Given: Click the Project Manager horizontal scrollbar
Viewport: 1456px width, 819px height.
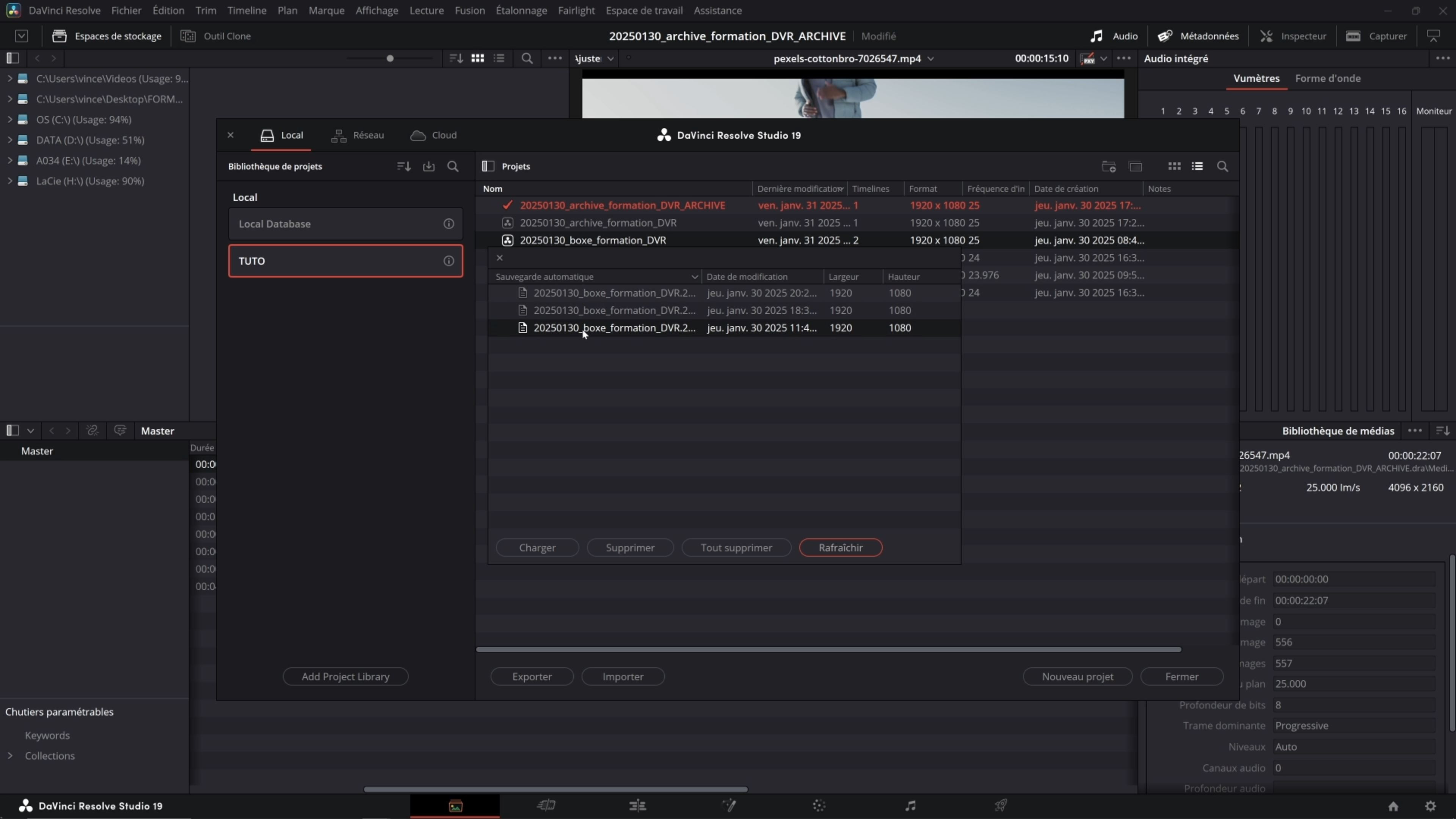Looking at the screenshot, I should tap(828, 650).
